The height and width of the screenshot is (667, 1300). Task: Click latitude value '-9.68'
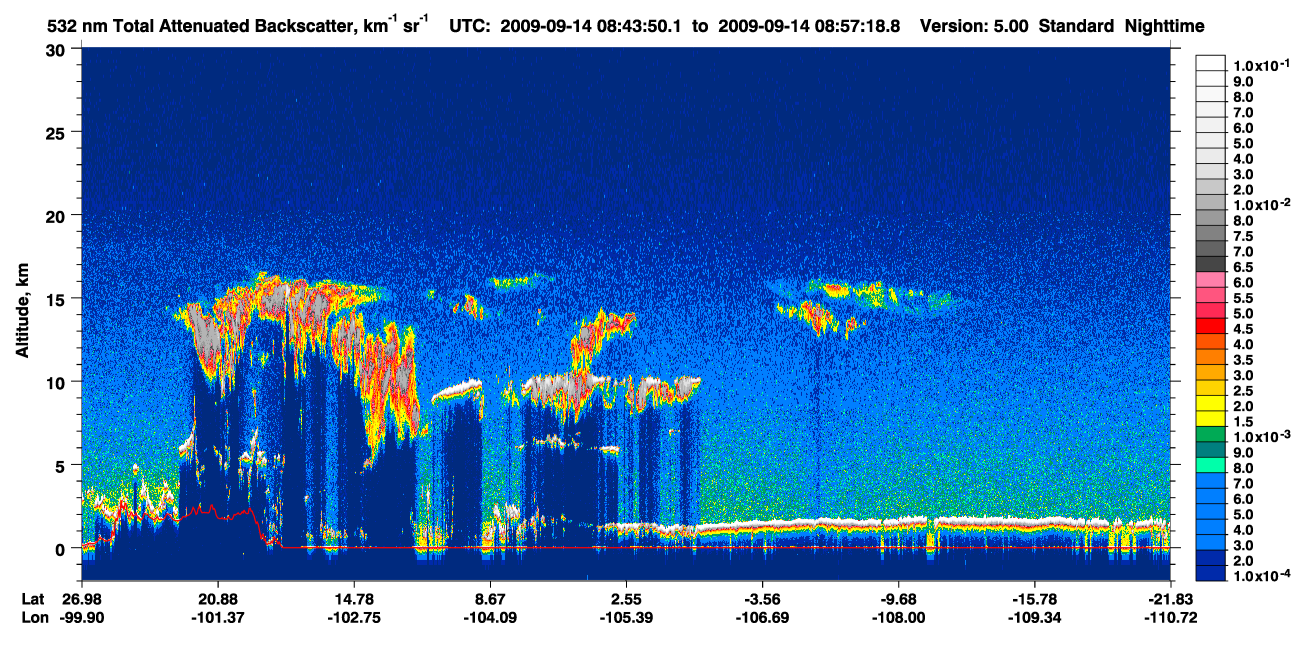pyautogui.click(x=899, y=599)
